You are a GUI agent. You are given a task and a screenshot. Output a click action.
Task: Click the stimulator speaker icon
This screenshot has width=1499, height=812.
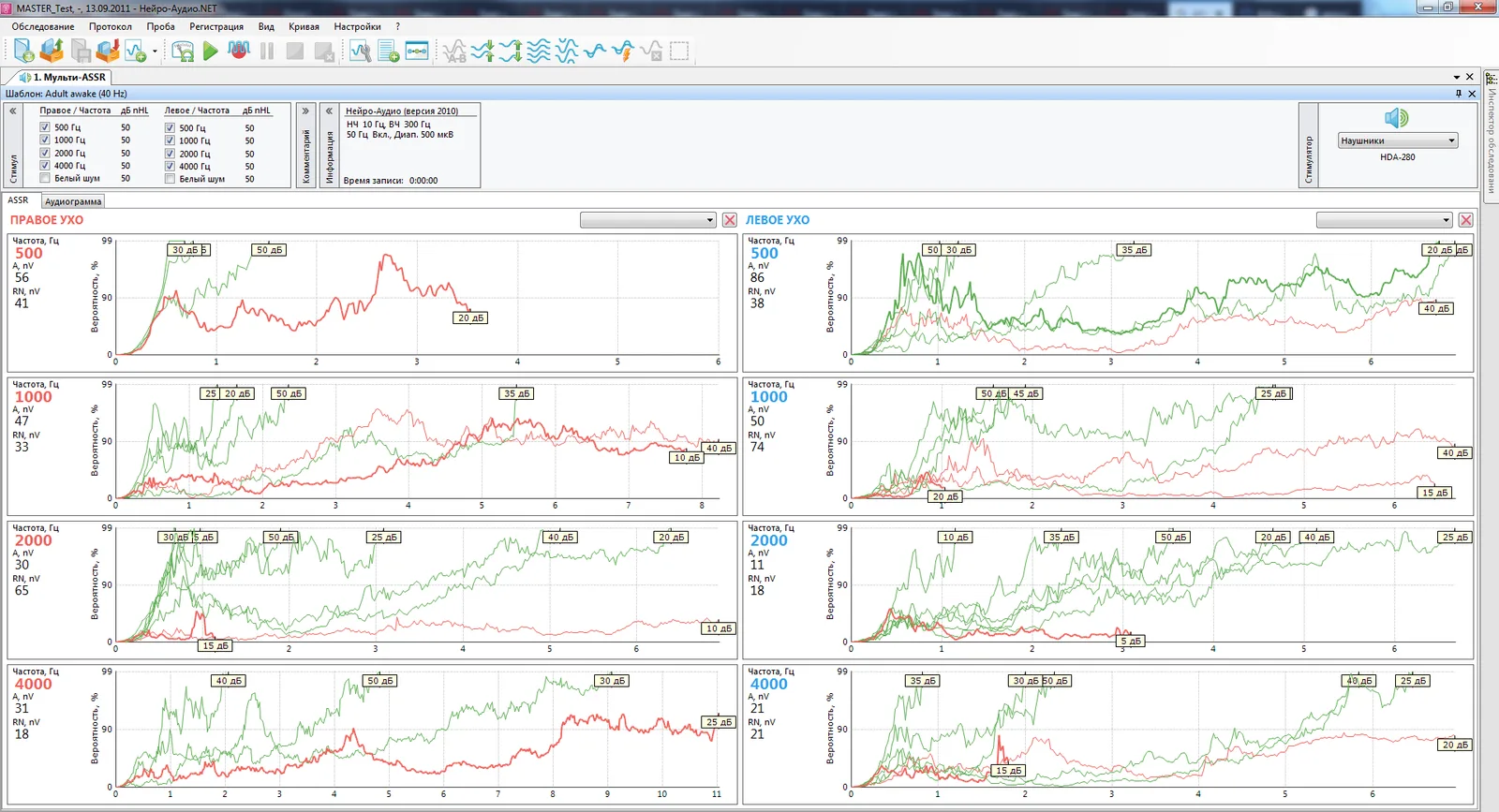point(1397,117)
